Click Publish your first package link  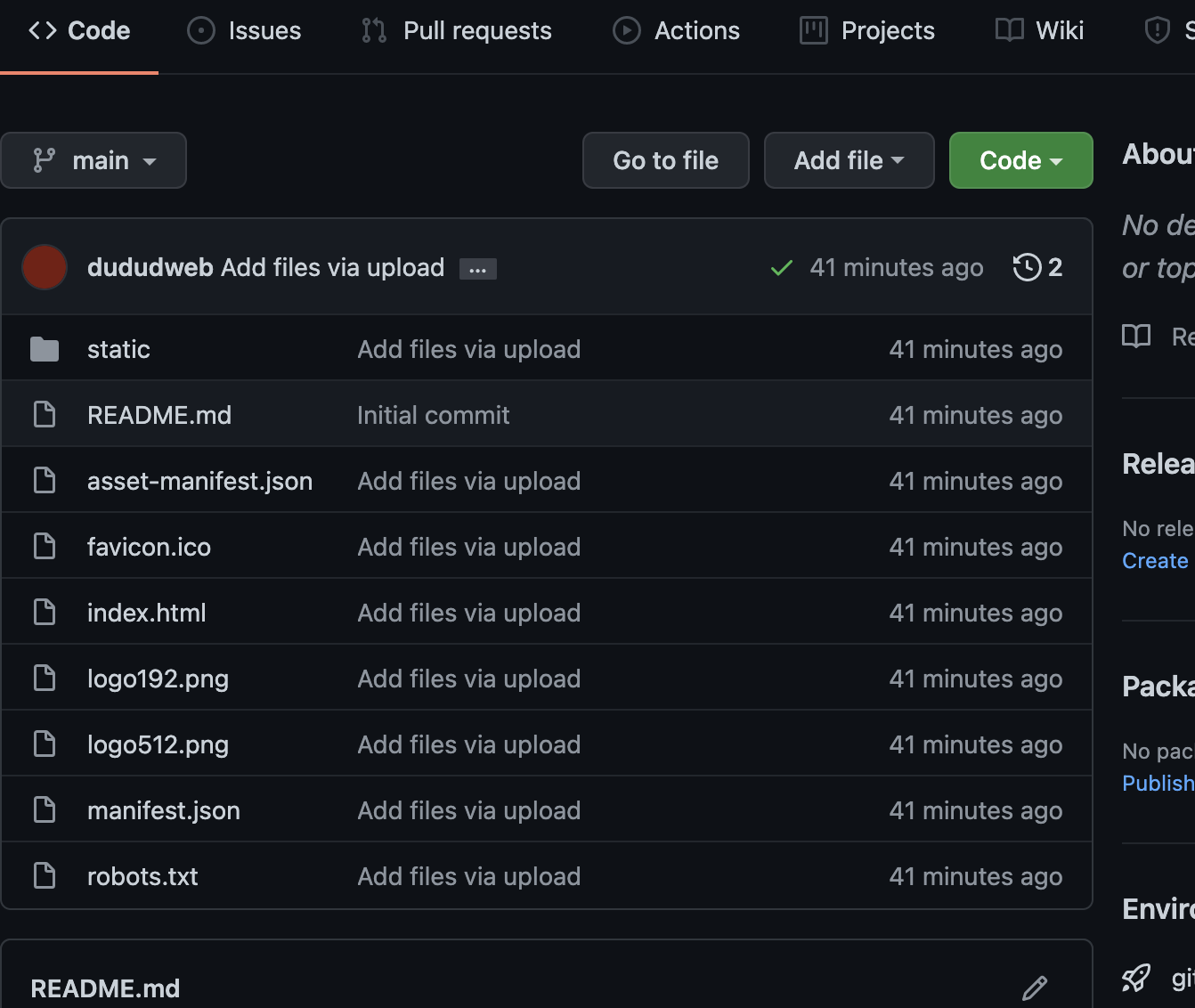tap(1158, 784)
